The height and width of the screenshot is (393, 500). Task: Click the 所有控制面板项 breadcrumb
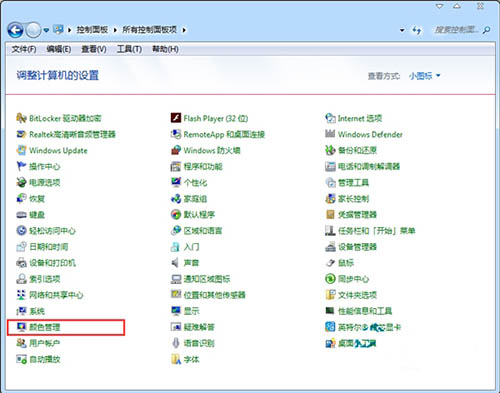coord(149,30)
